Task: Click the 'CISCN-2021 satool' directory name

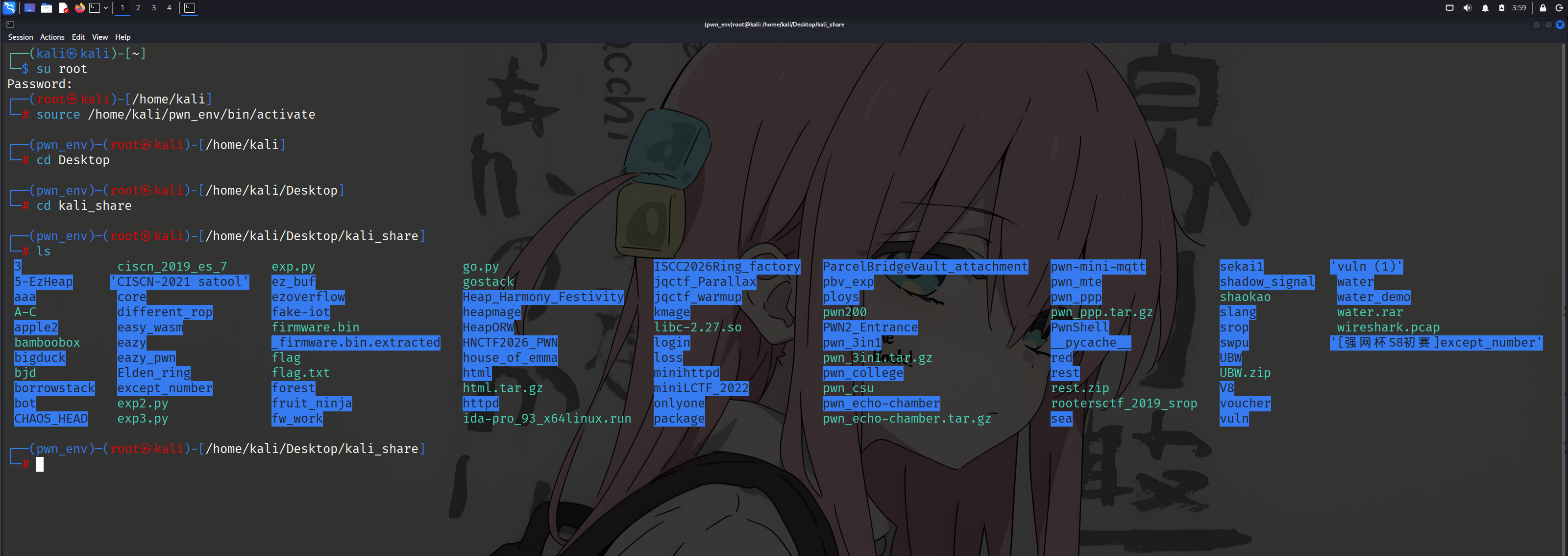Action: coord(179,282)
